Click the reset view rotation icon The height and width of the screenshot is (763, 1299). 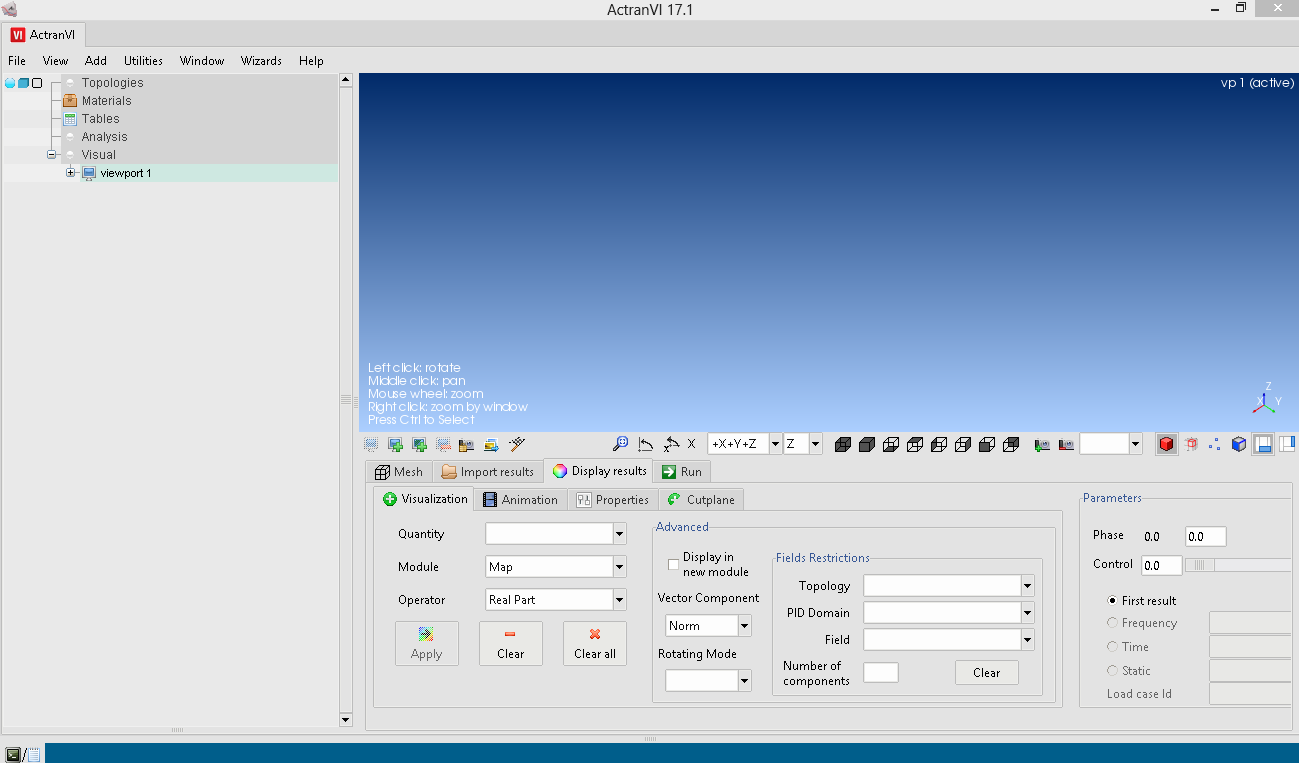point(645,444)
